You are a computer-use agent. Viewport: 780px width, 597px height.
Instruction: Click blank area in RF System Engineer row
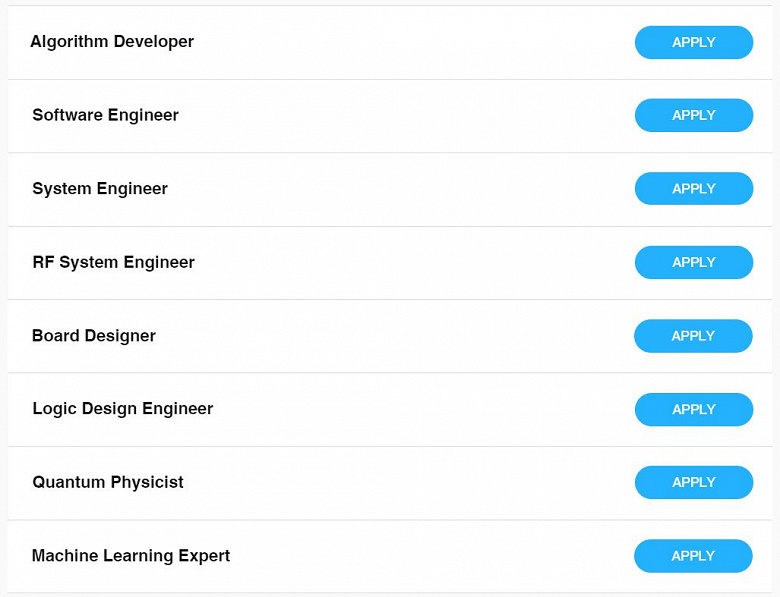click(x=400, y=263)
